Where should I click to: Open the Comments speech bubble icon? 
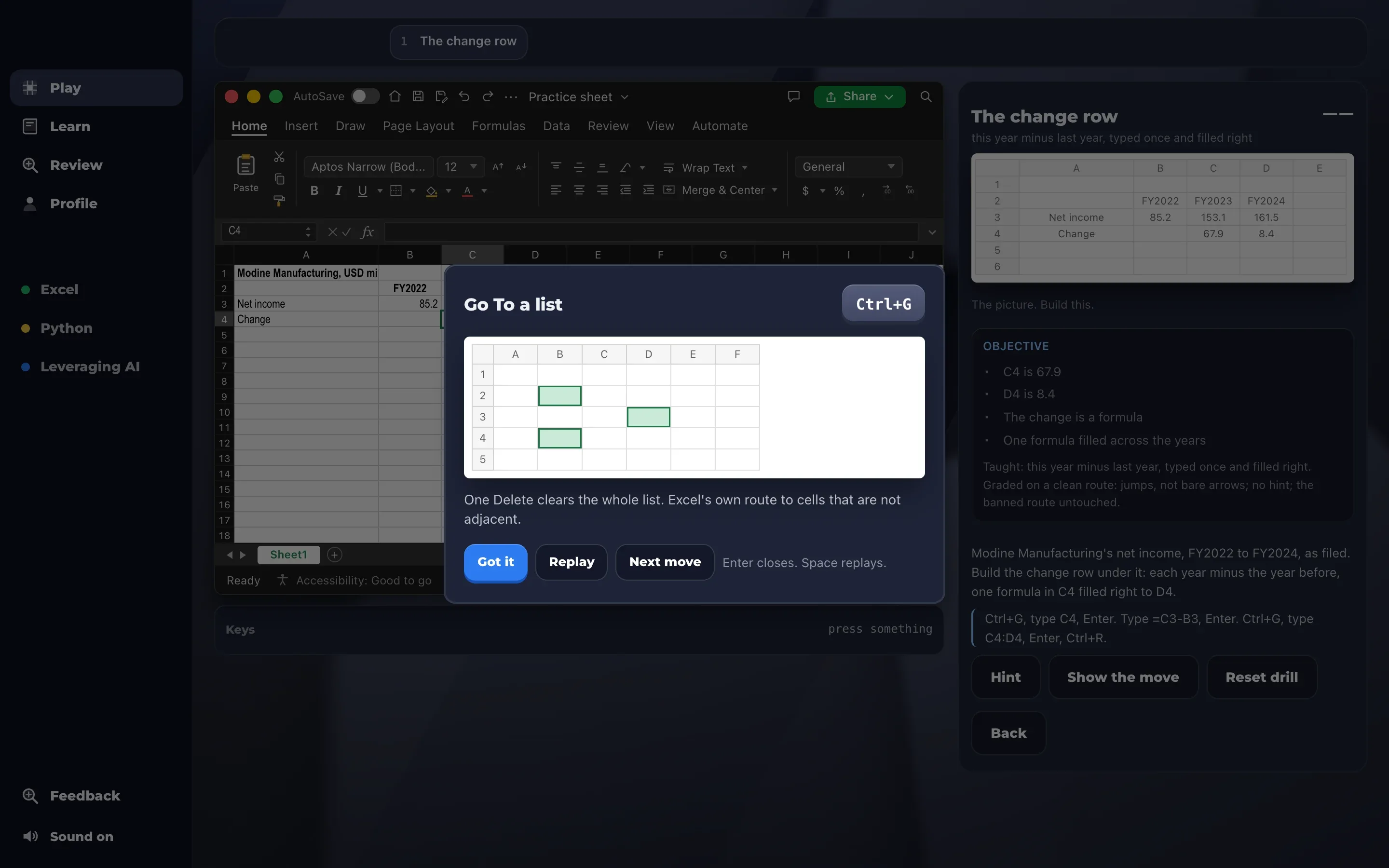click(794, 96)
